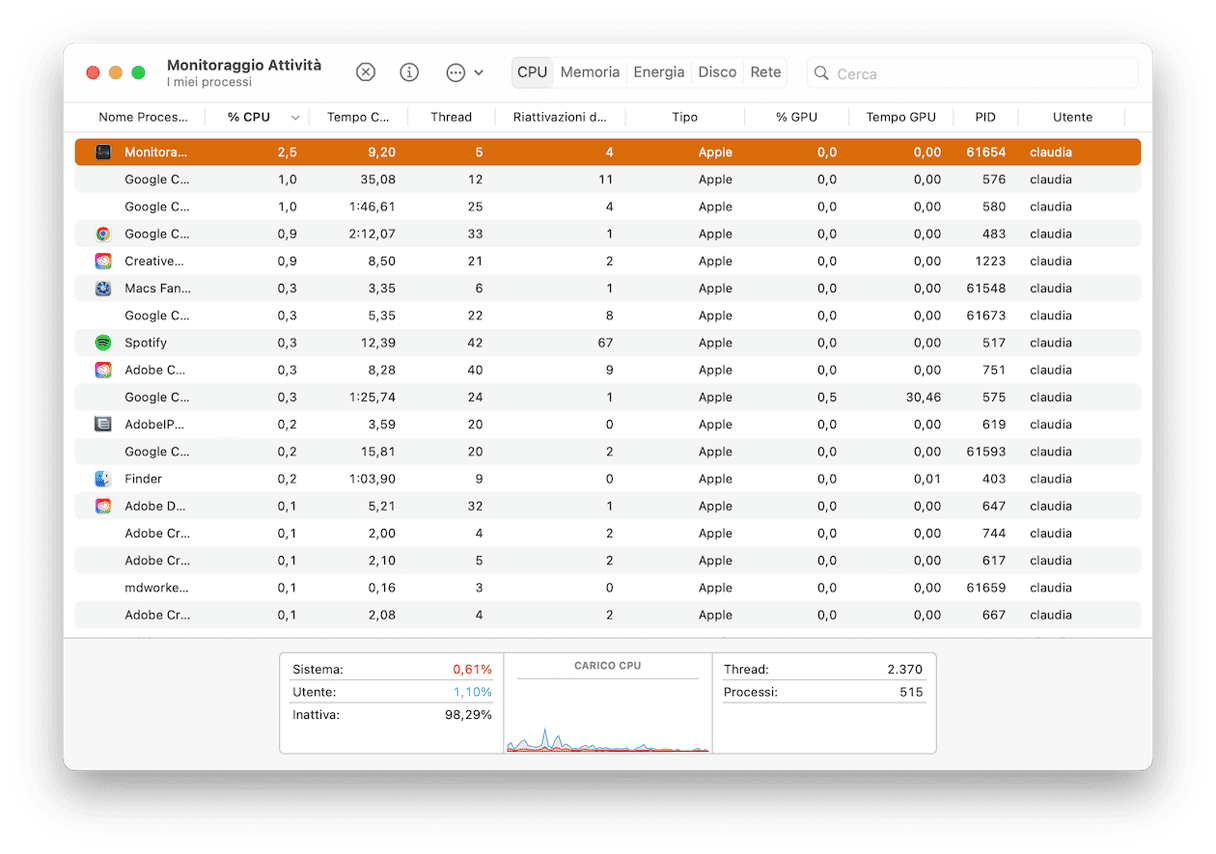The image size is (1216, 854).
Task: Click the Creative Cloud process icon
Action: pos(103,261)
